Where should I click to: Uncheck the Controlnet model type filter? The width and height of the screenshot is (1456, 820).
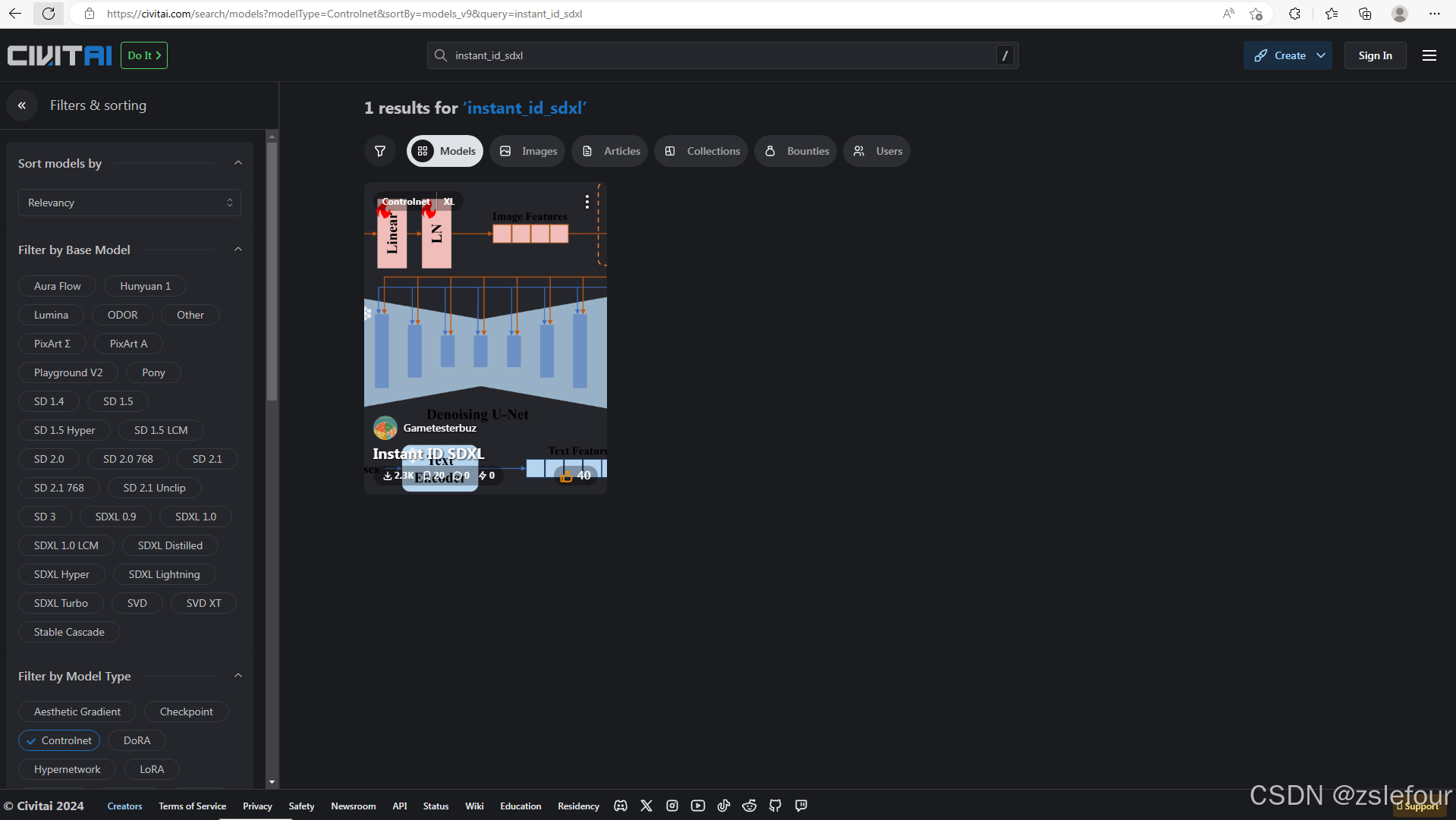59,740
